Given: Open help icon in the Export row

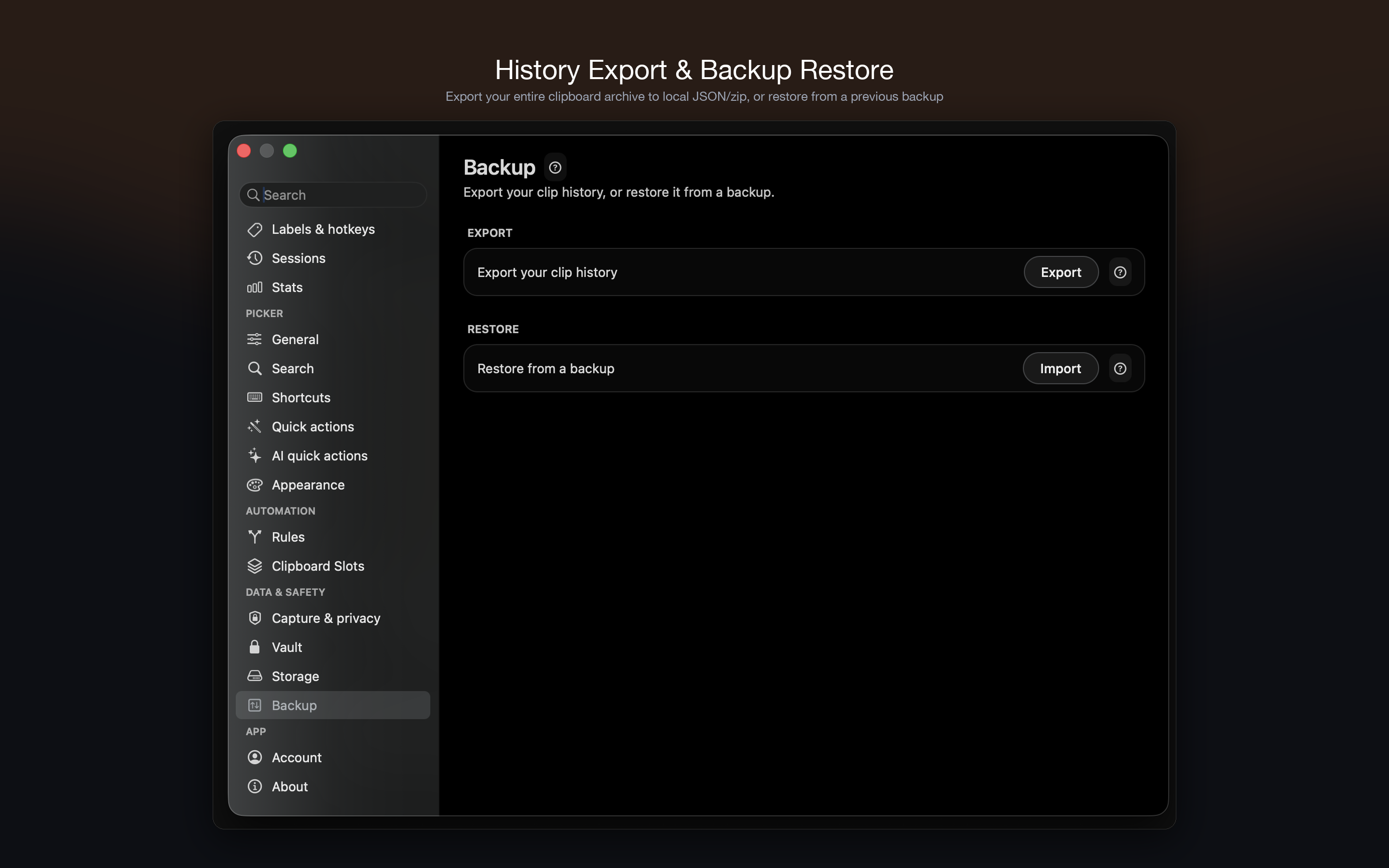Looking at the screenshot, I should click(1120, 272).
